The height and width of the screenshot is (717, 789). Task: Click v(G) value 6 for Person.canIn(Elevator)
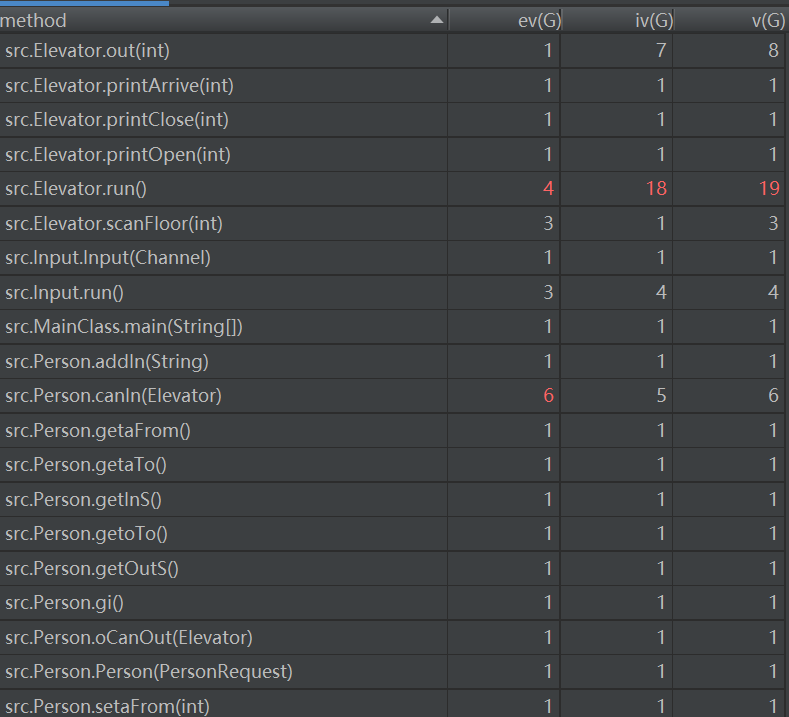(x=773, y=395)
